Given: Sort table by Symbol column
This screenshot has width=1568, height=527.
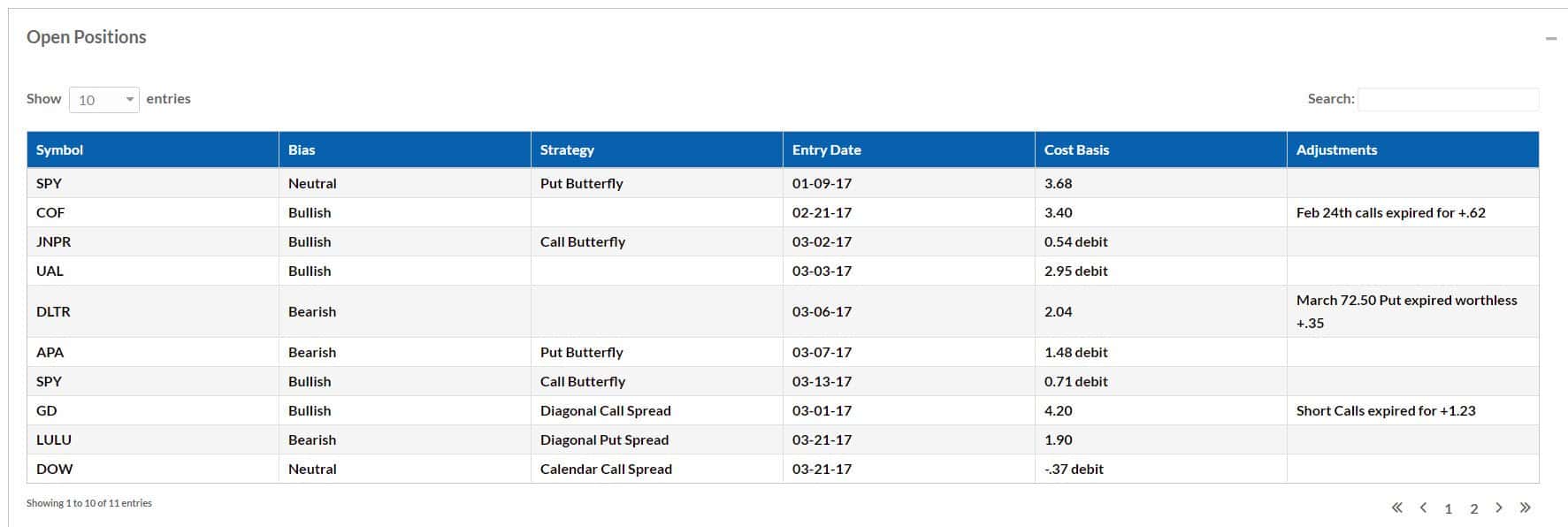Looking at the screenshot, I should coord(153,149).
